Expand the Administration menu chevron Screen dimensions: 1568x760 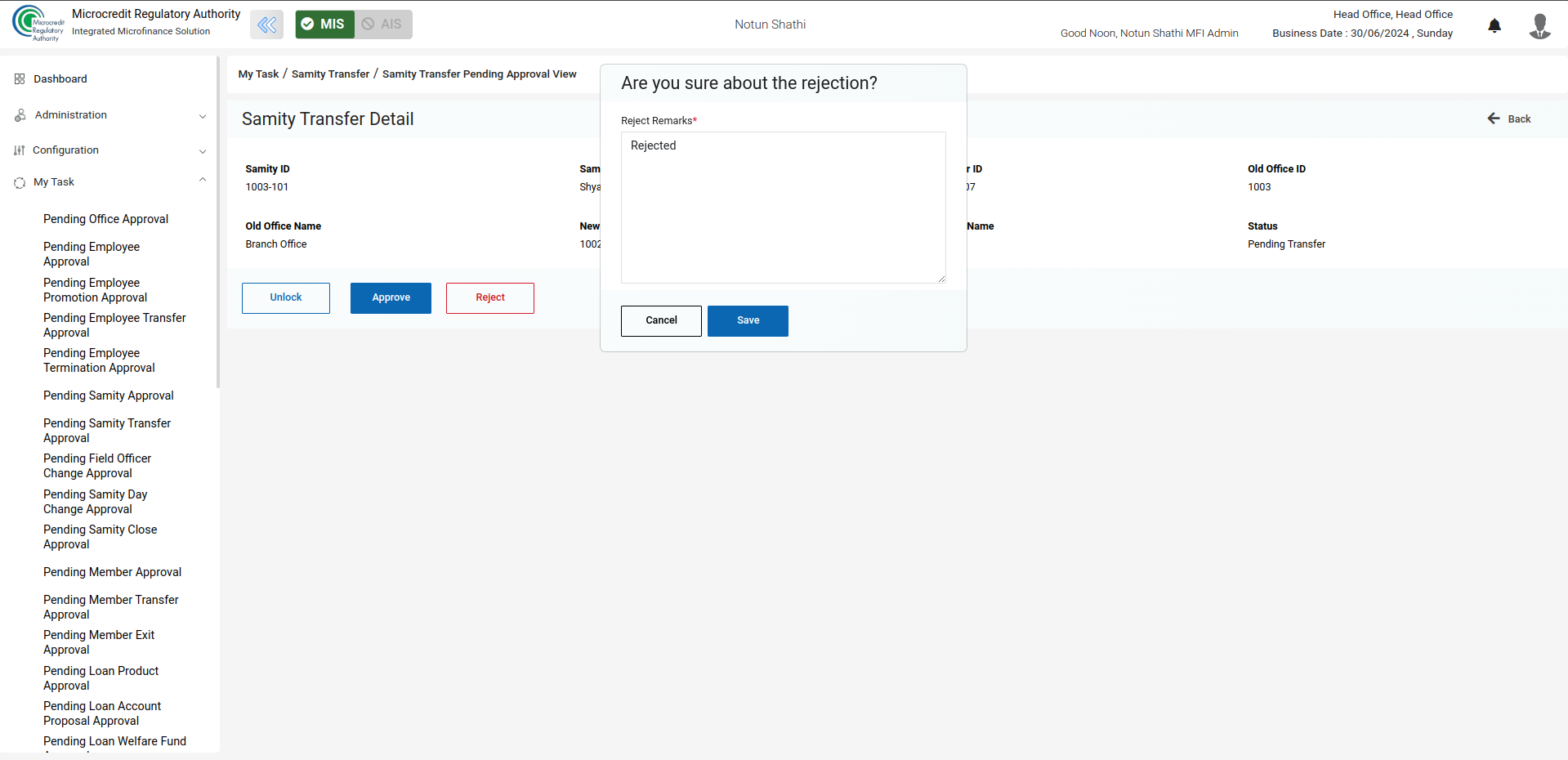pyautogui.click(x=203, y=116)
